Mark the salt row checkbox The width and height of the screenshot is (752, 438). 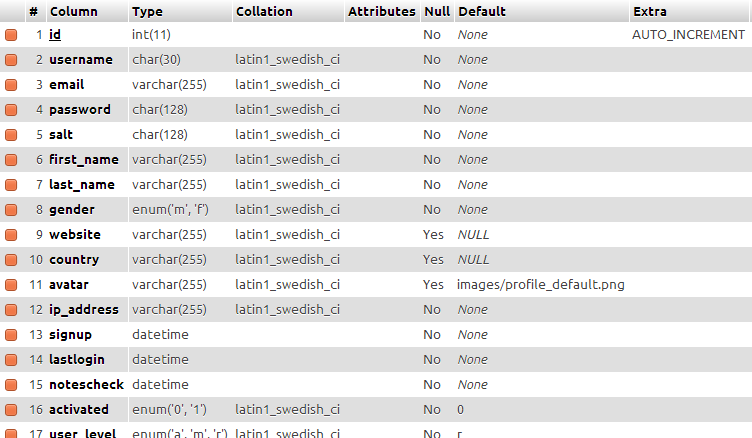[11, 135]
